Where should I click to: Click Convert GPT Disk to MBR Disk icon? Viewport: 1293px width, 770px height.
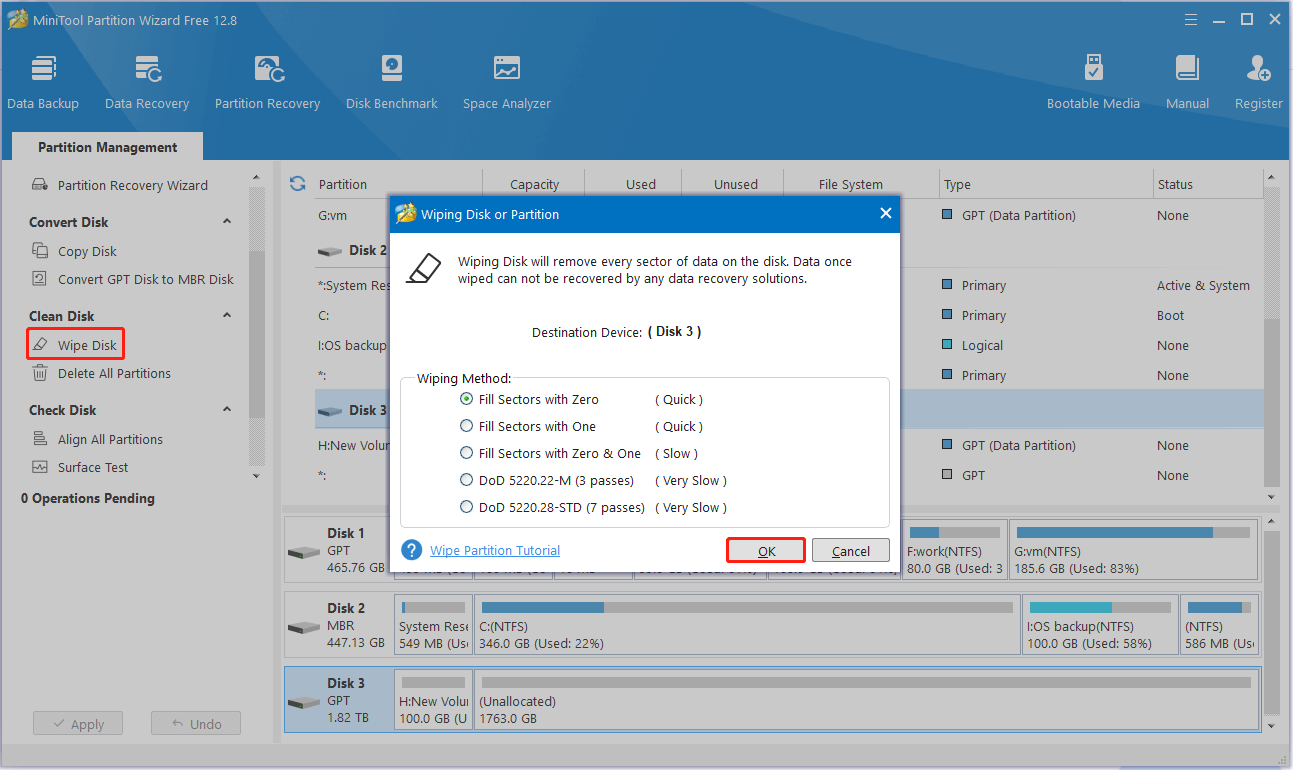coord(40,279)
